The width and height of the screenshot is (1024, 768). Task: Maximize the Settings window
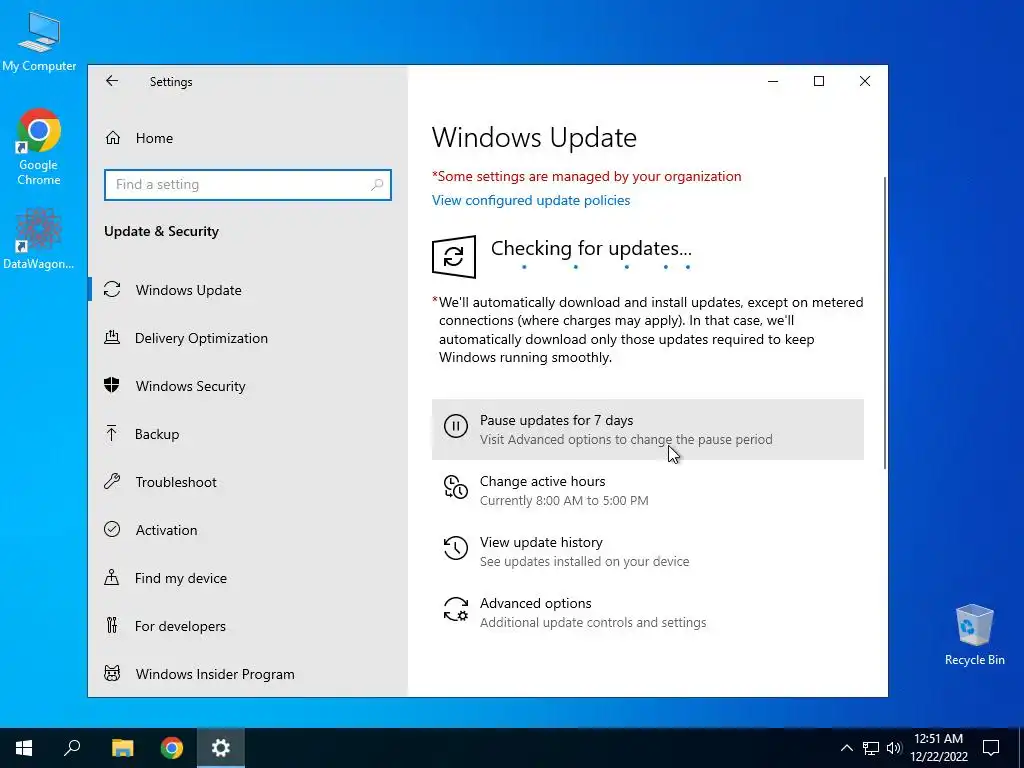(819, 81)
